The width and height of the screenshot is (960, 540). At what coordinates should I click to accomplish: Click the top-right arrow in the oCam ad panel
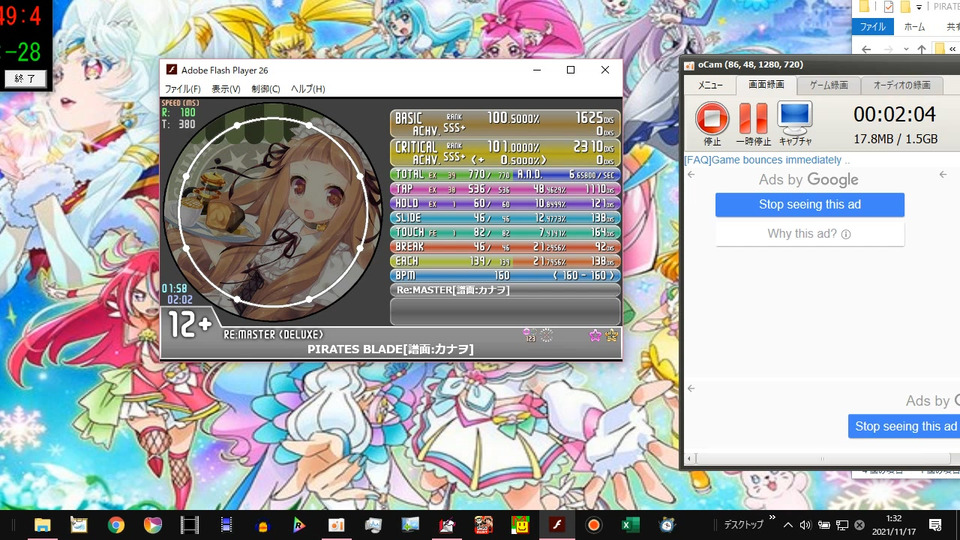click(x=943, y=175)
